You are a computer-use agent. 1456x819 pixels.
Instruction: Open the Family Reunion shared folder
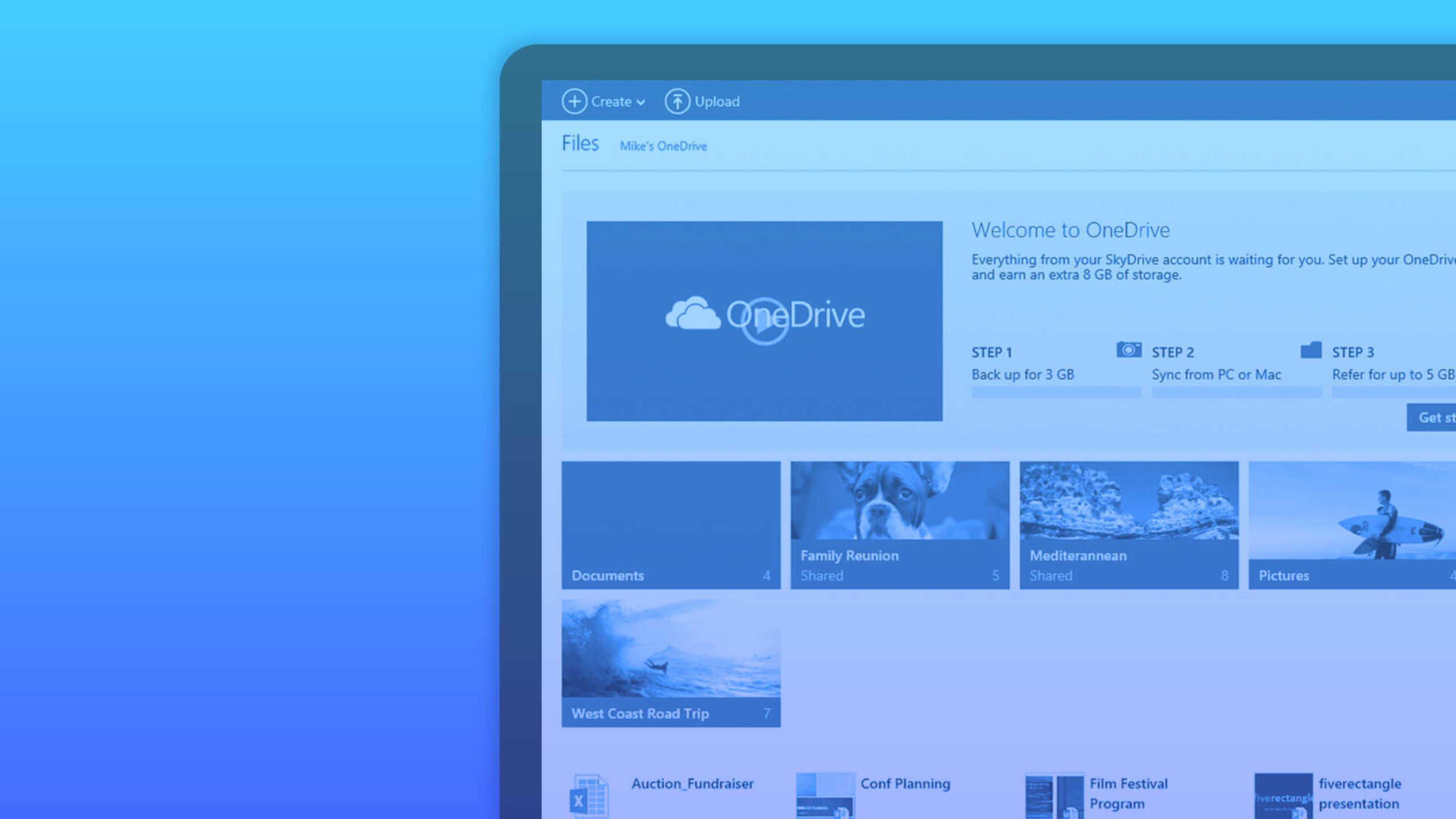(900, 525)
